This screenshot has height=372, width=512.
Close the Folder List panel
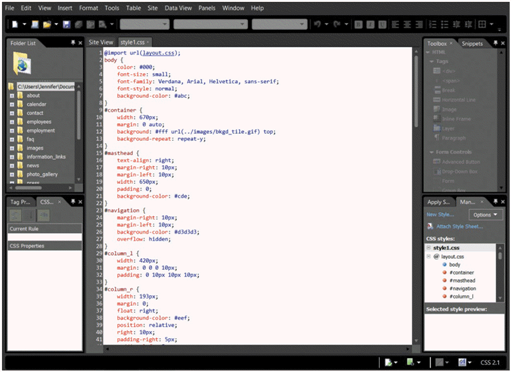coord(80,43)
